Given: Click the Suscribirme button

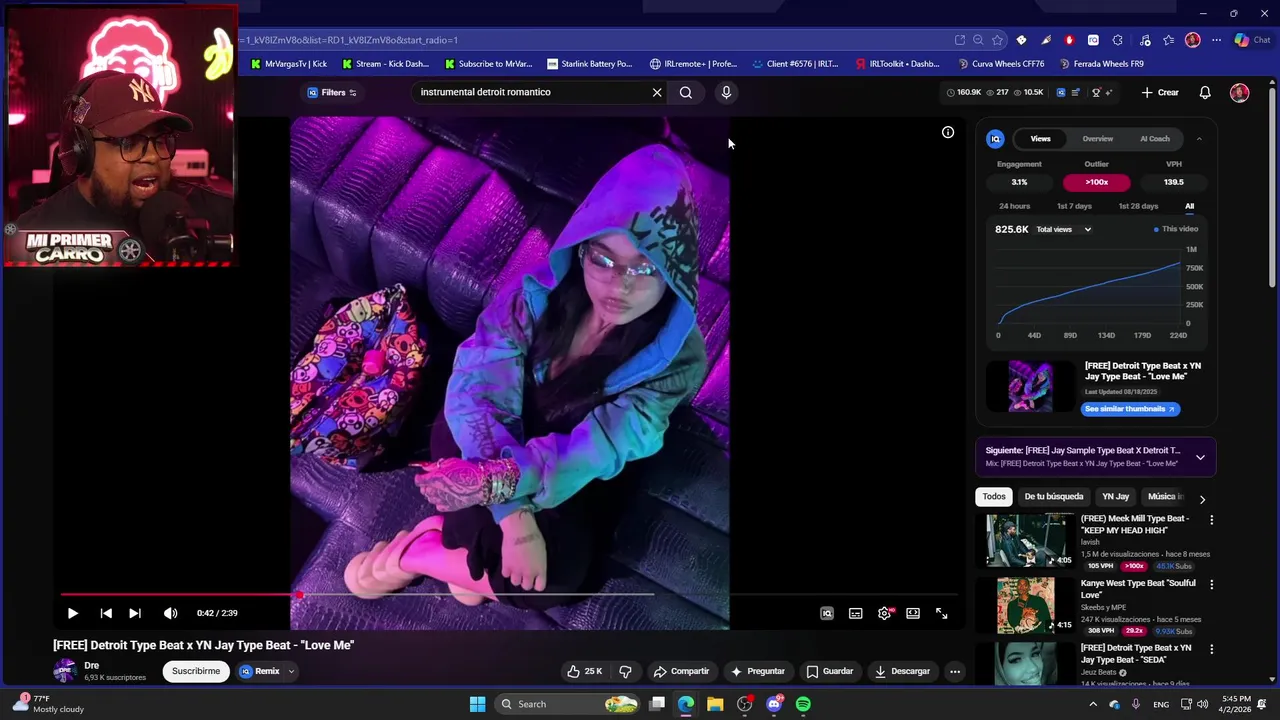Looking at the screenshot, I should pos(196,671).
